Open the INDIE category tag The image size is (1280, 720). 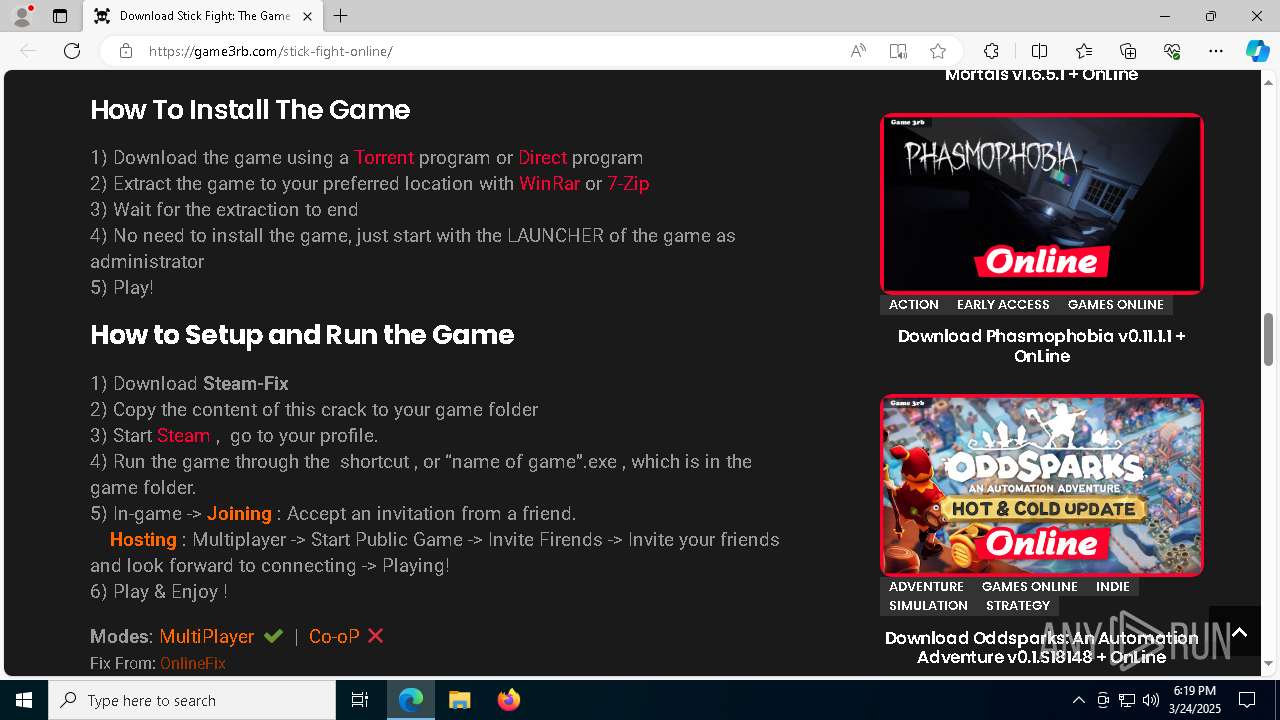coord(1113,587)
